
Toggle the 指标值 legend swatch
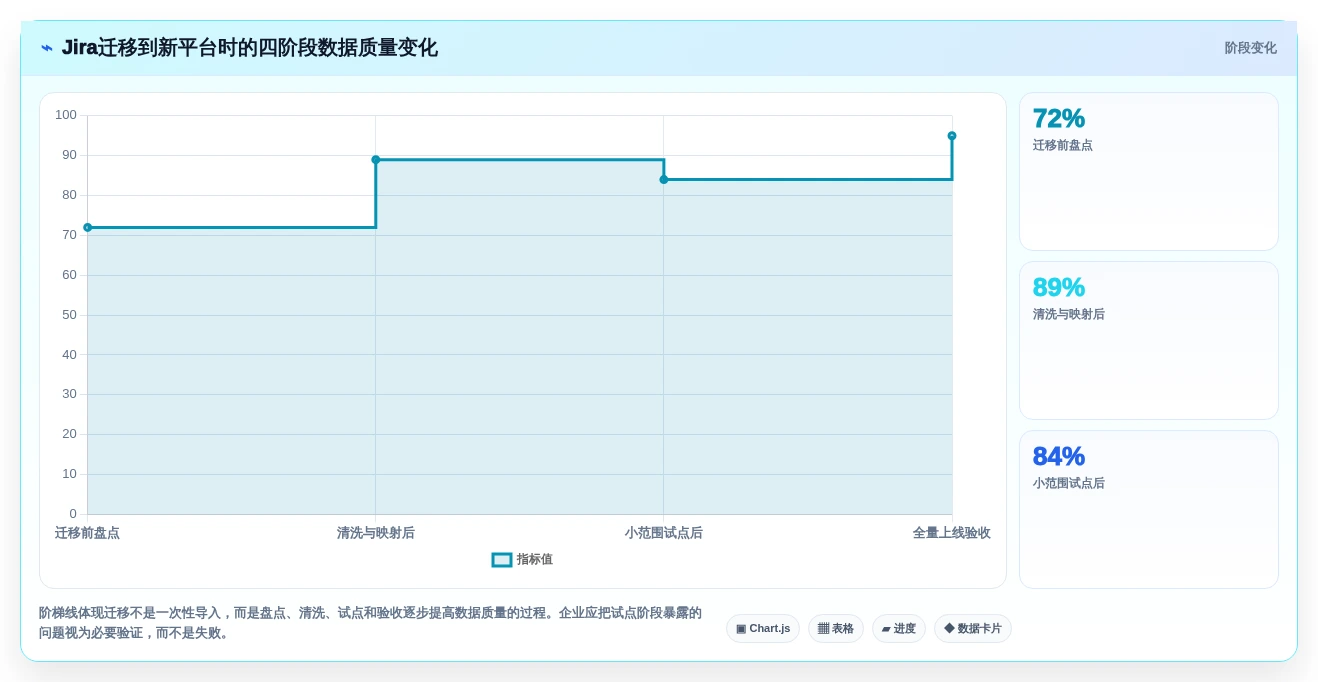coord(502,560)
